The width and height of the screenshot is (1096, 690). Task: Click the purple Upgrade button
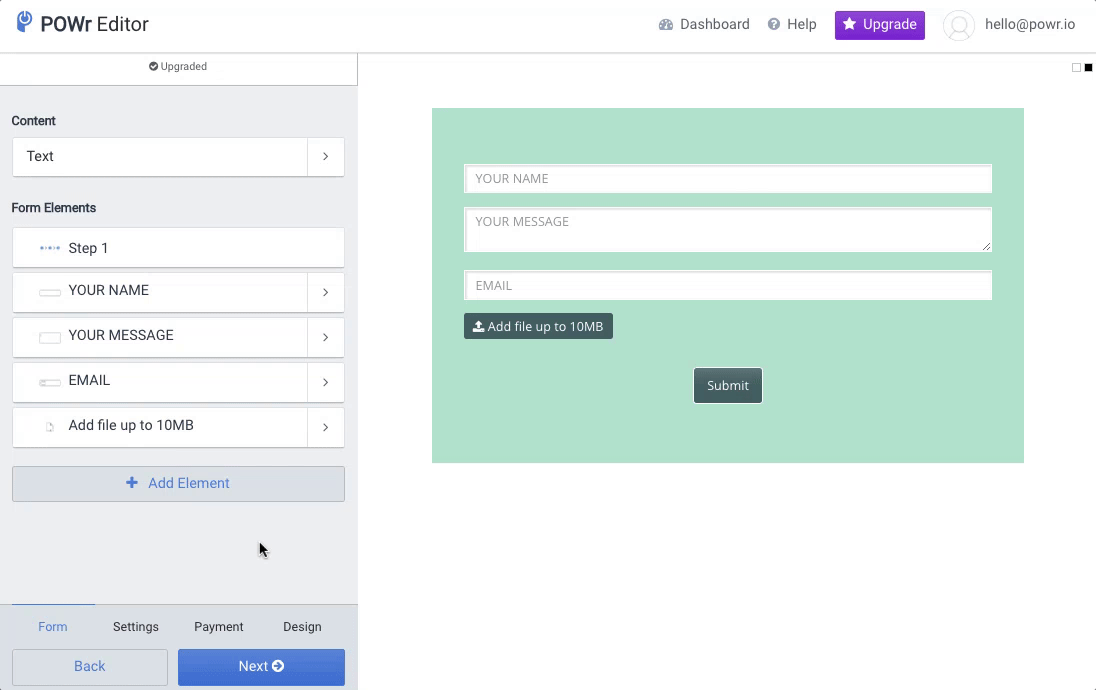tap(879, 25)
